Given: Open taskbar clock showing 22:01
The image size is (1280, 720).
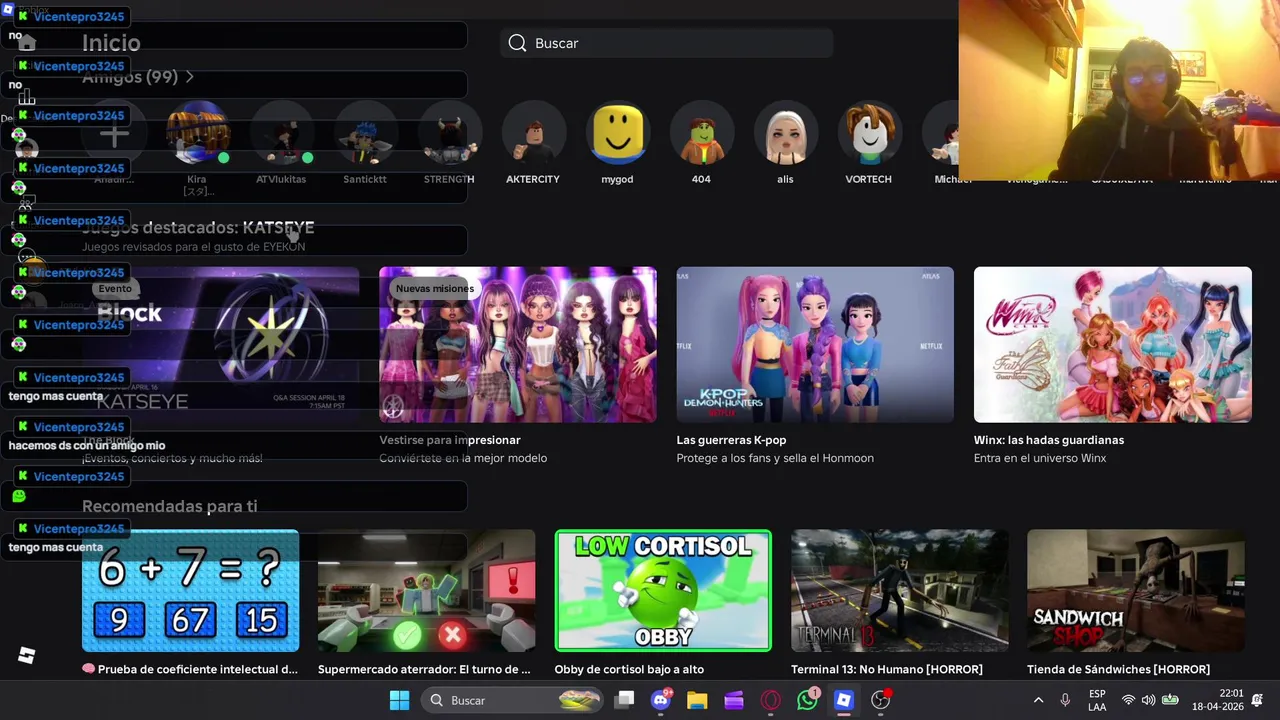Looking at the screenshot, I should click(x=1217, y=700).
